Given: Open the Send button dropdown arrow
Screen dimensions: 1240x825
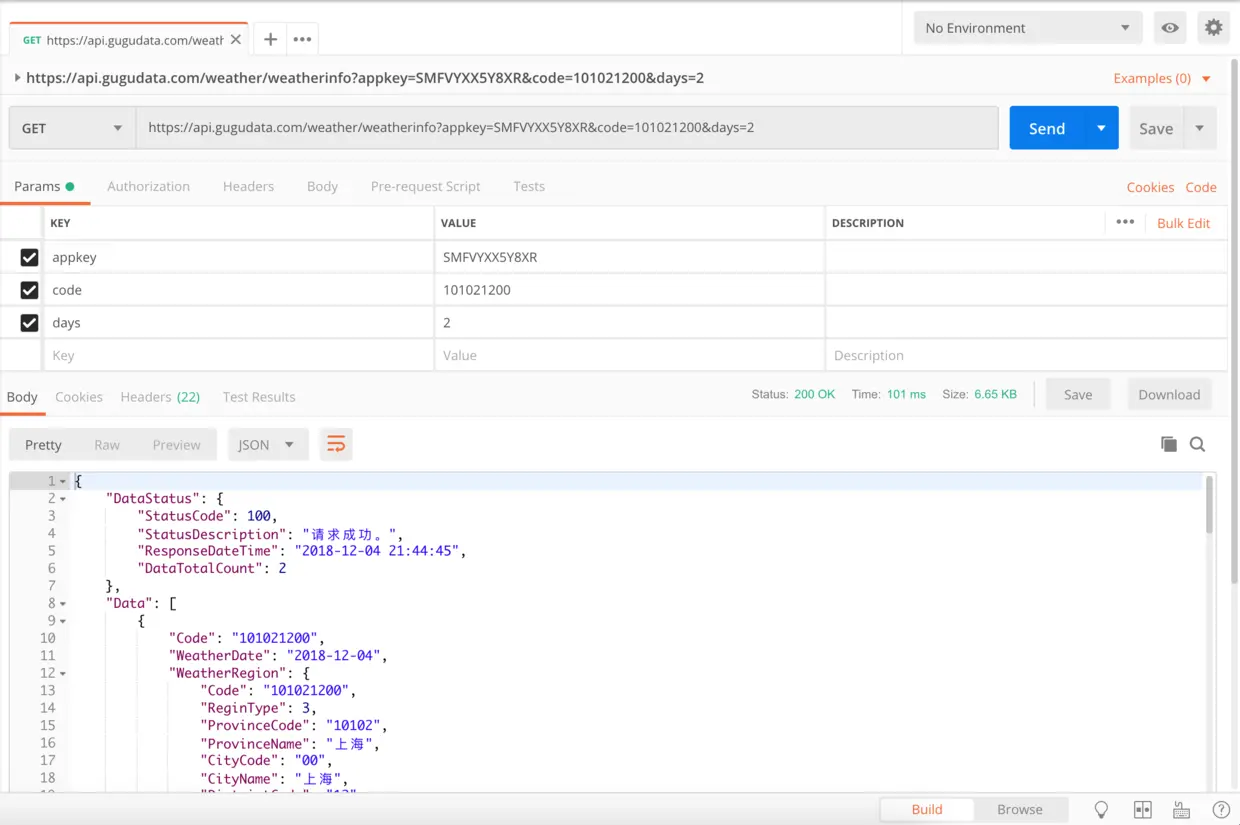Looking at the screenshot, I should (x=1101, y=128).
